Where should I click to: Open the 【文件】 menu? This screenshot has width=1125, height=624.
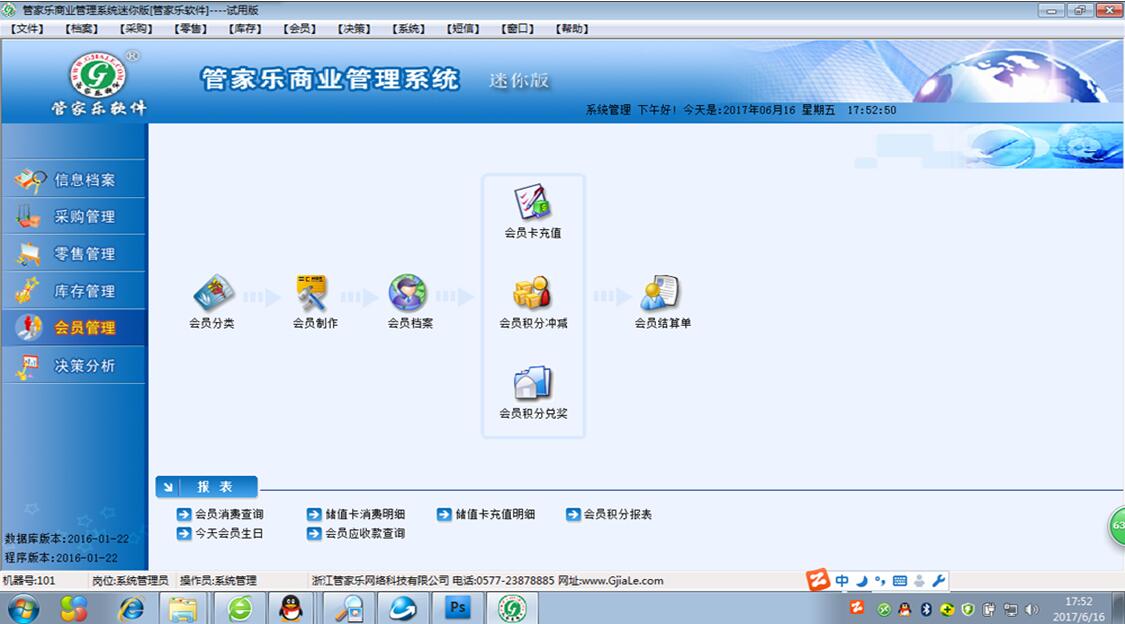point(27,29)
